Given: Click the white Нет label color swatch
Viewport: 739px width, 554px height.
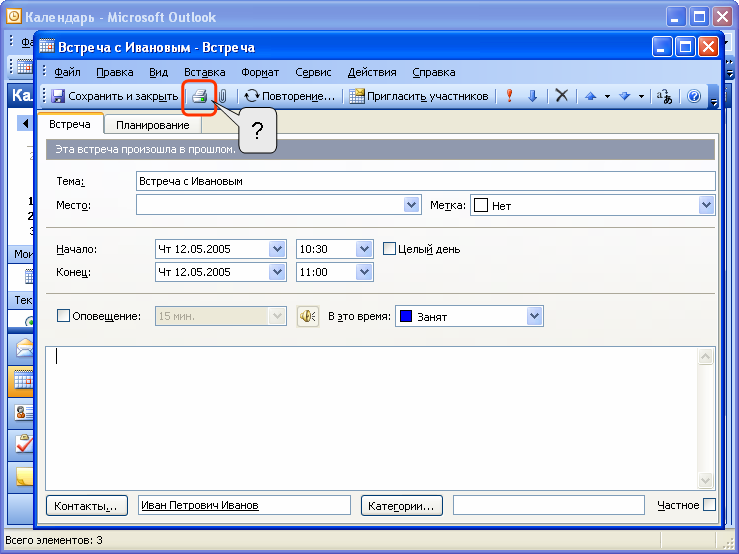Looking at the screenshot, I should [x=481, y=206].
